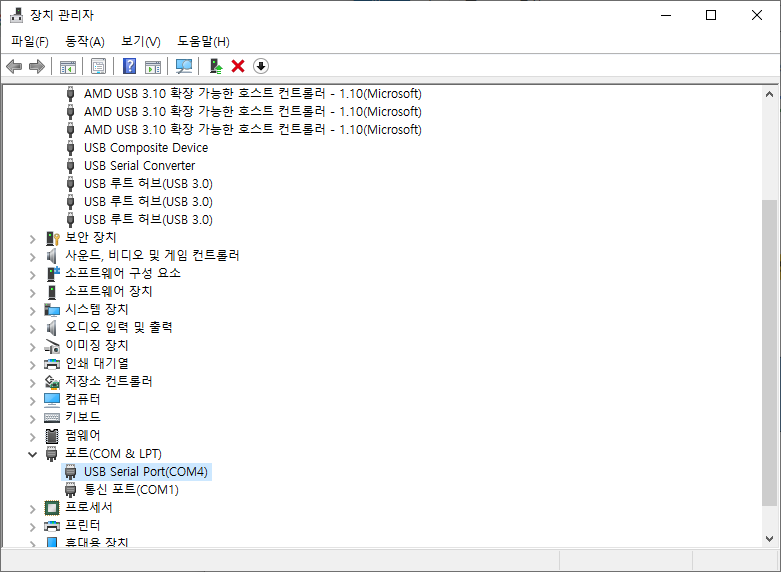Image resolution: width=781 pixels, height=572 pixels.
Task: Expand the 소프트웨어 구성 요소 node
Action: point(33,275)
